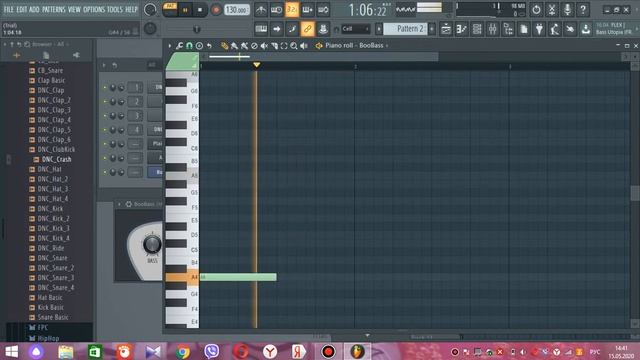Open pattern options arrow left of Pattern 2

(x=379, y=29)
